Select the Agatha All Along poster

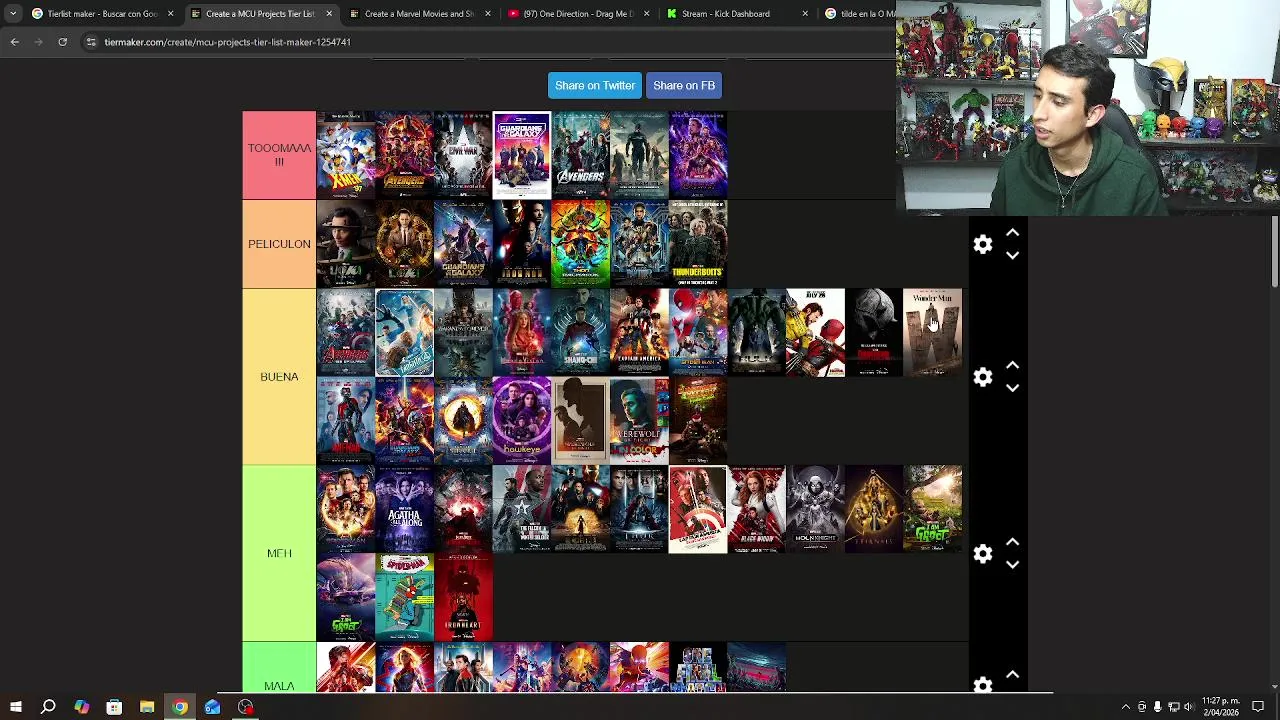click(404, 509)
